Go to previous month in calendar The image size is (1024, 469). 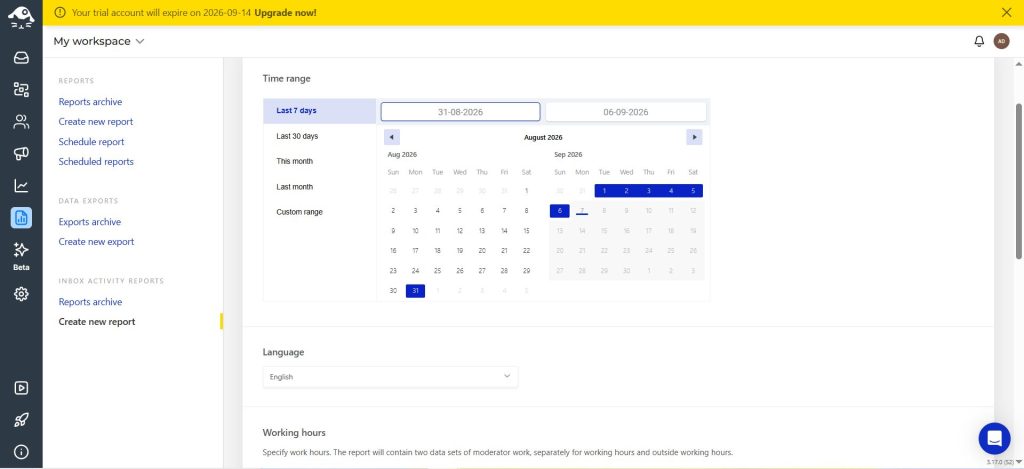click(392, 137)
